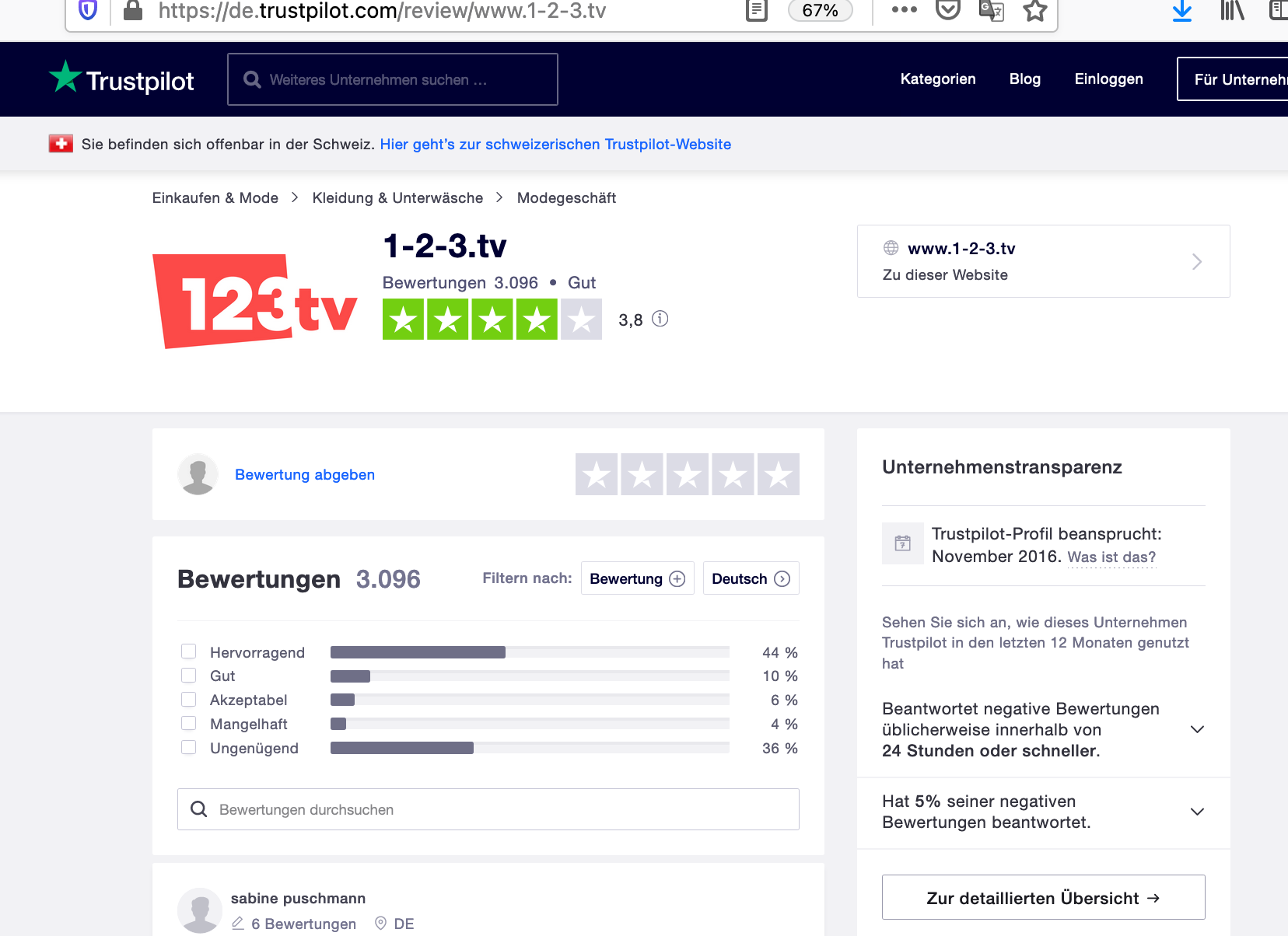1288x936 pixels.
Task: Check the Ungenügend filter checkbox
Action: (x=189, y=748)
